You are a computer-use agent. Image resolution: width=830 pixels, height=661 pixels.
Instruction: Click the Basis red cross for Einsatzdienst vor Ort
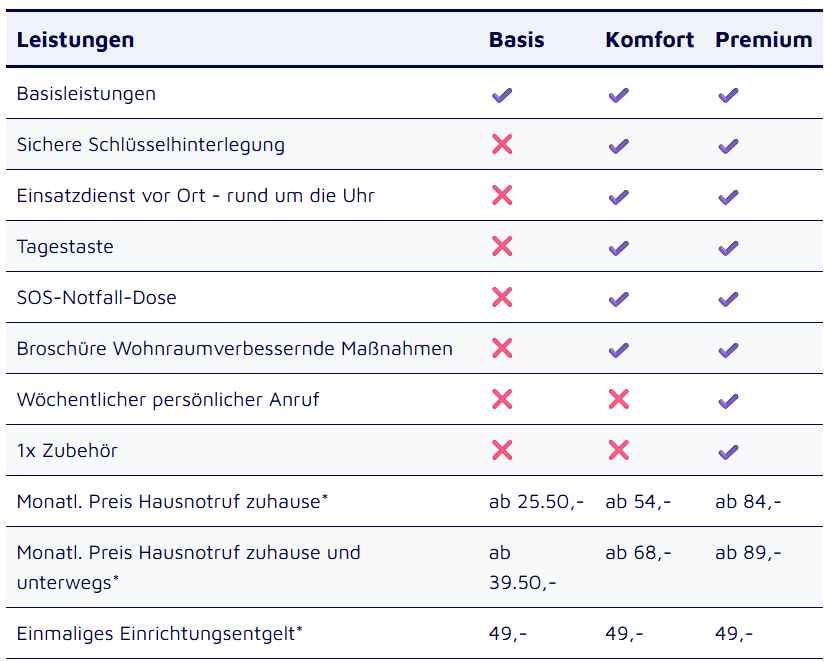pyautogui.click(x=502, y=196)
